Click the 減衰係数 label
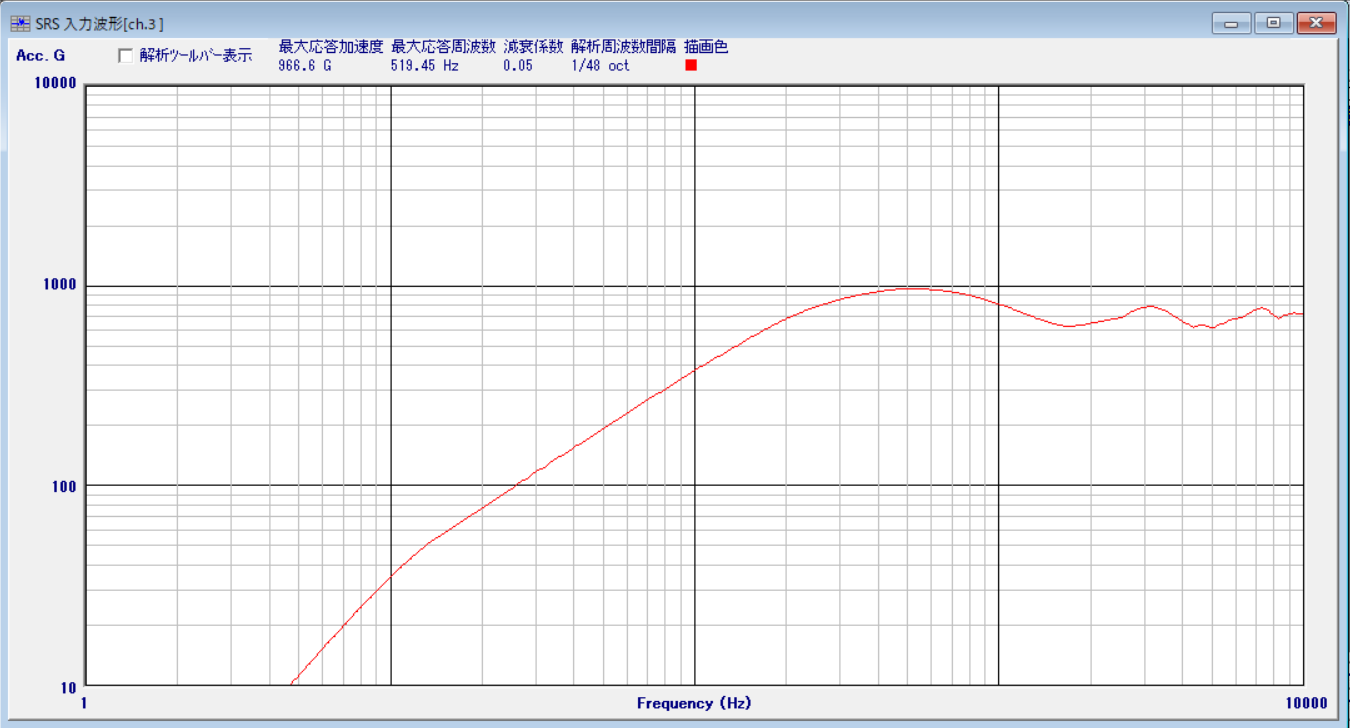The image size is (1350, 728). 533,47
